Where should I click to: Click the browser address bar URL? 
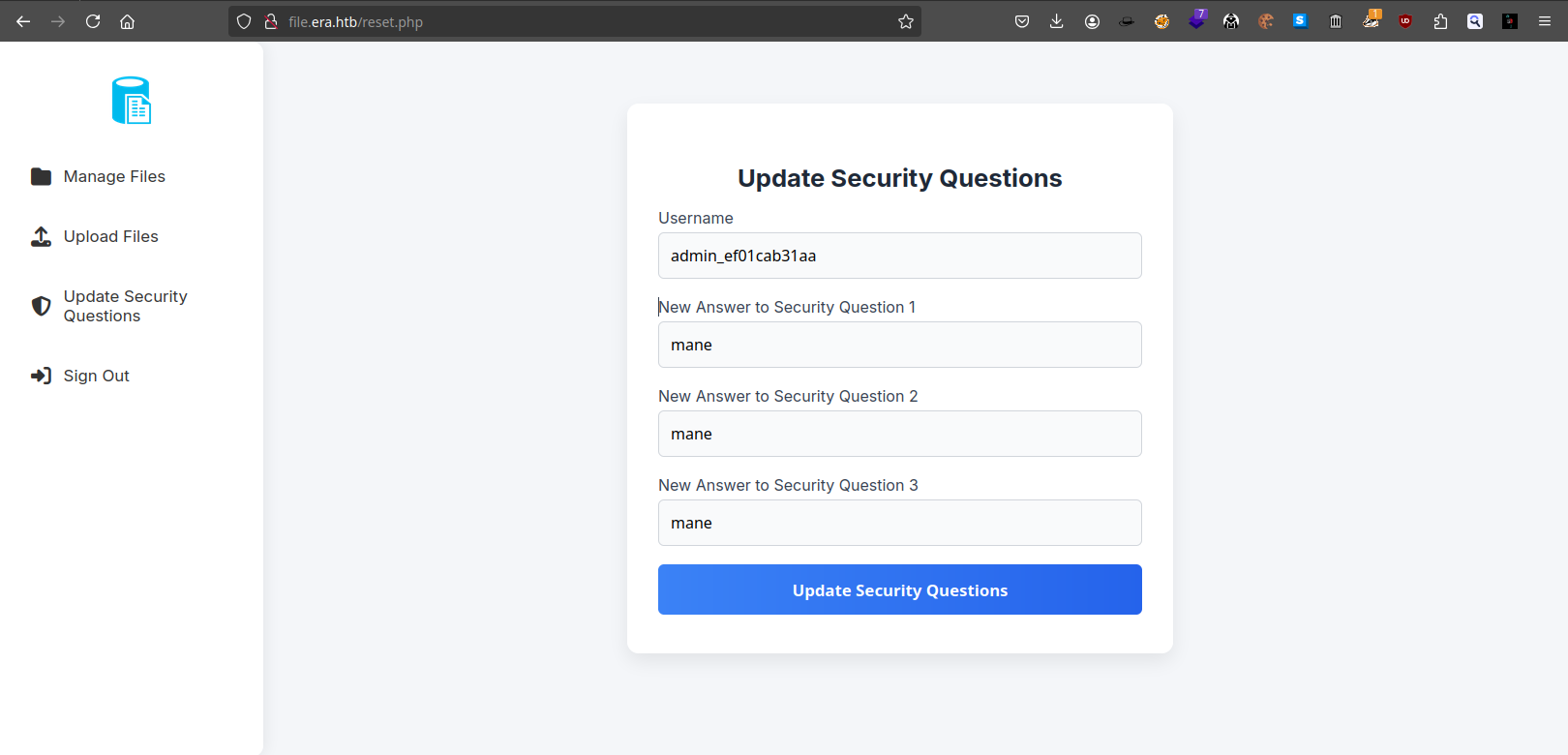click(x=581, y=21)
